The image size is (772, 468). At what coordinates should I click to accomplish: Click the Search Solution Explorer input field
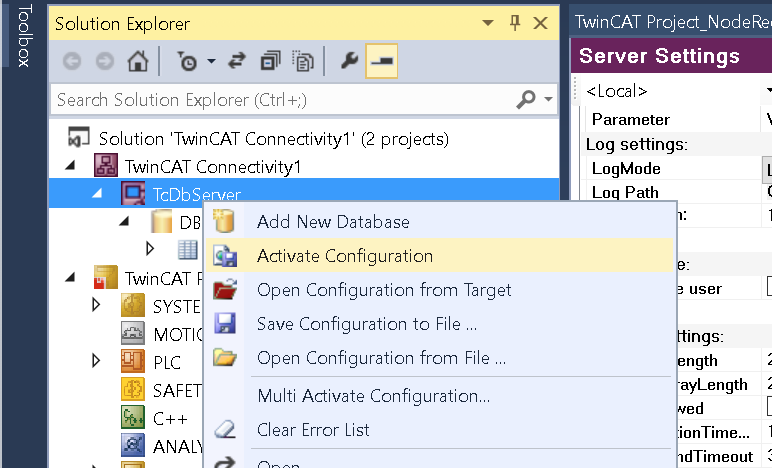click(x=283, y=100)
